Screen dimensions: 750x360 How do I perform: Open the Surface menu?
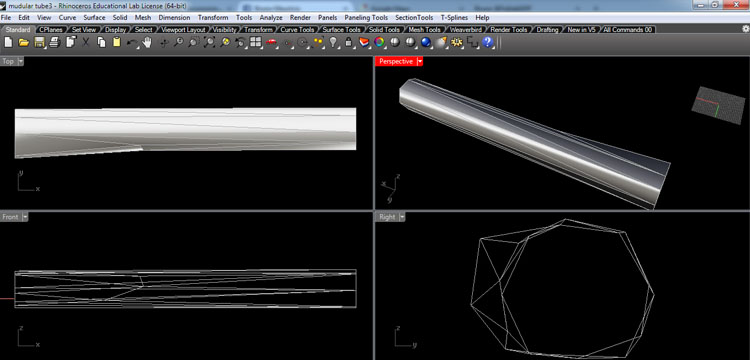click(94, 17)
